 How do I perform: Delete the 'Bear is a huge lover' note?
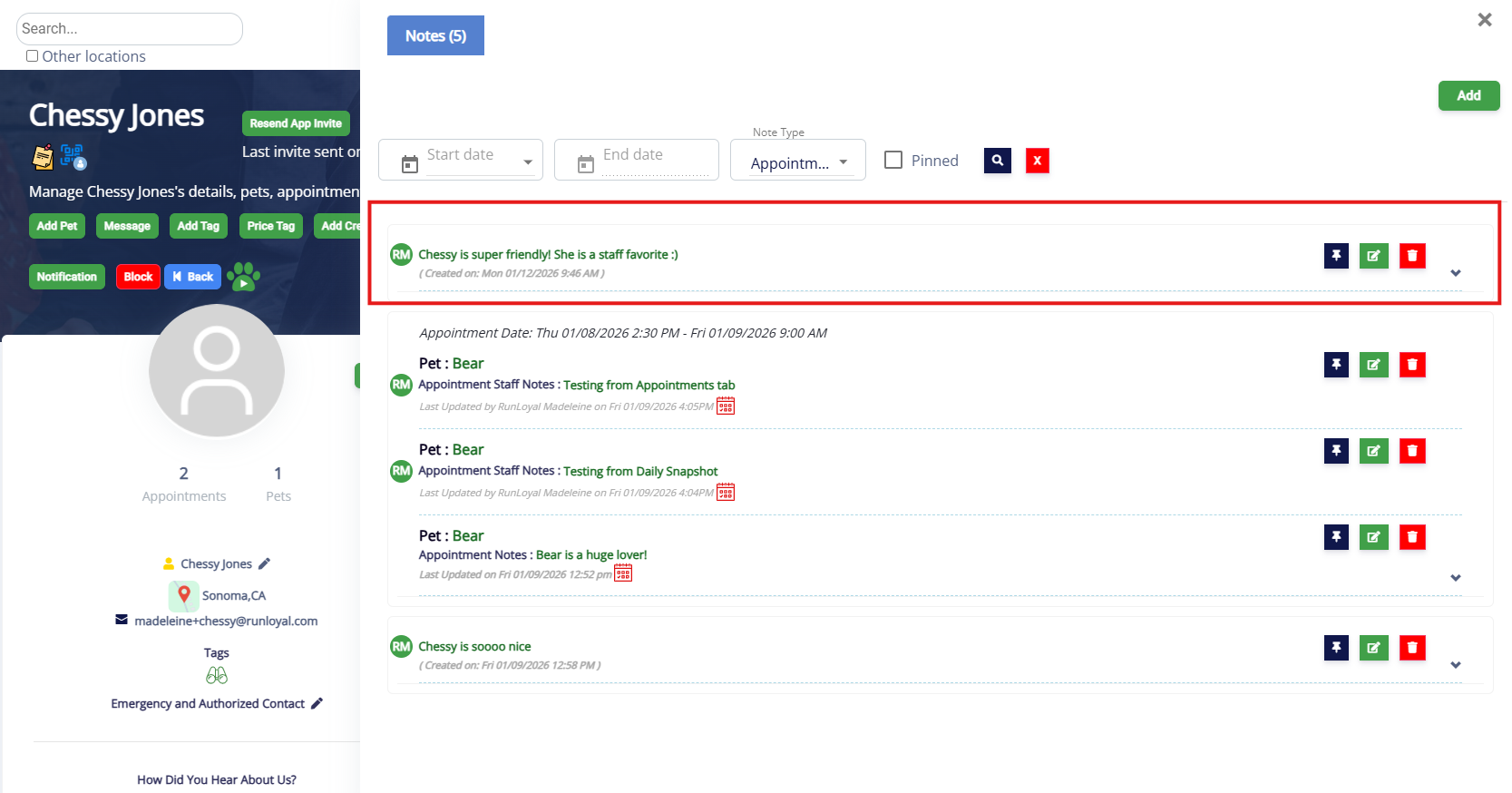1412,537
